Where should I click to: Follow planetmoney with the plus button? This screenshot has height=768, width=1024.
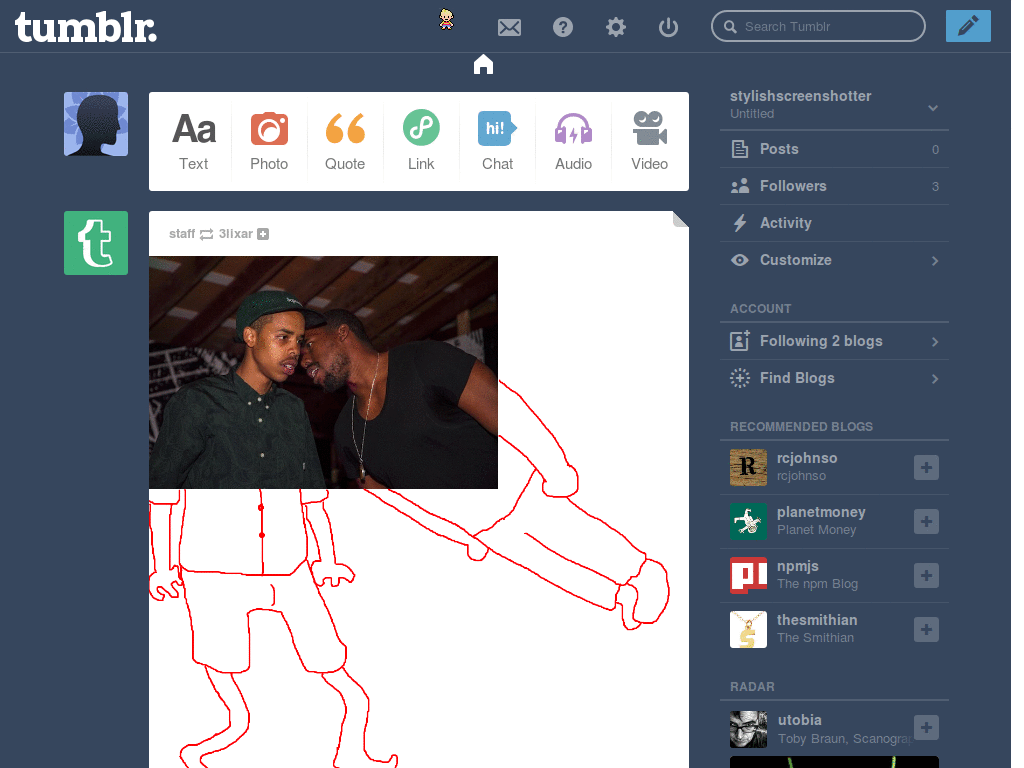point(926,522)
